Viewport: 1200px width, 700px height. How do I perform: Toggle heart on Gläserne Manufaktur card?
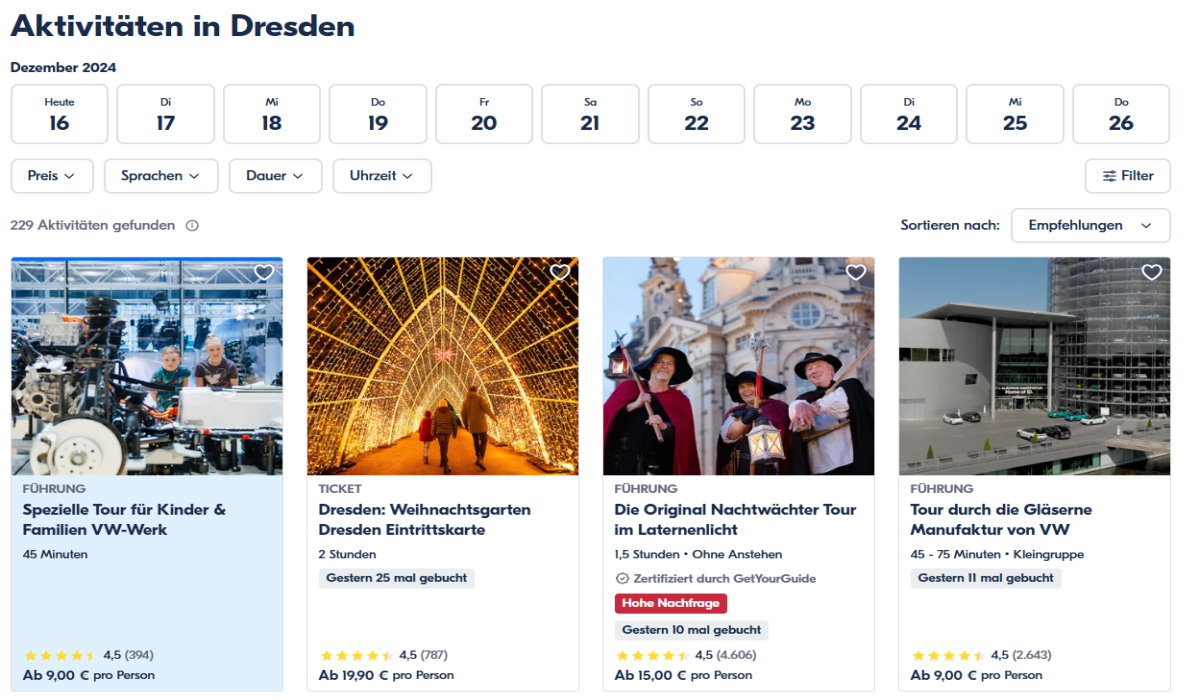[x=1152, y=272]
